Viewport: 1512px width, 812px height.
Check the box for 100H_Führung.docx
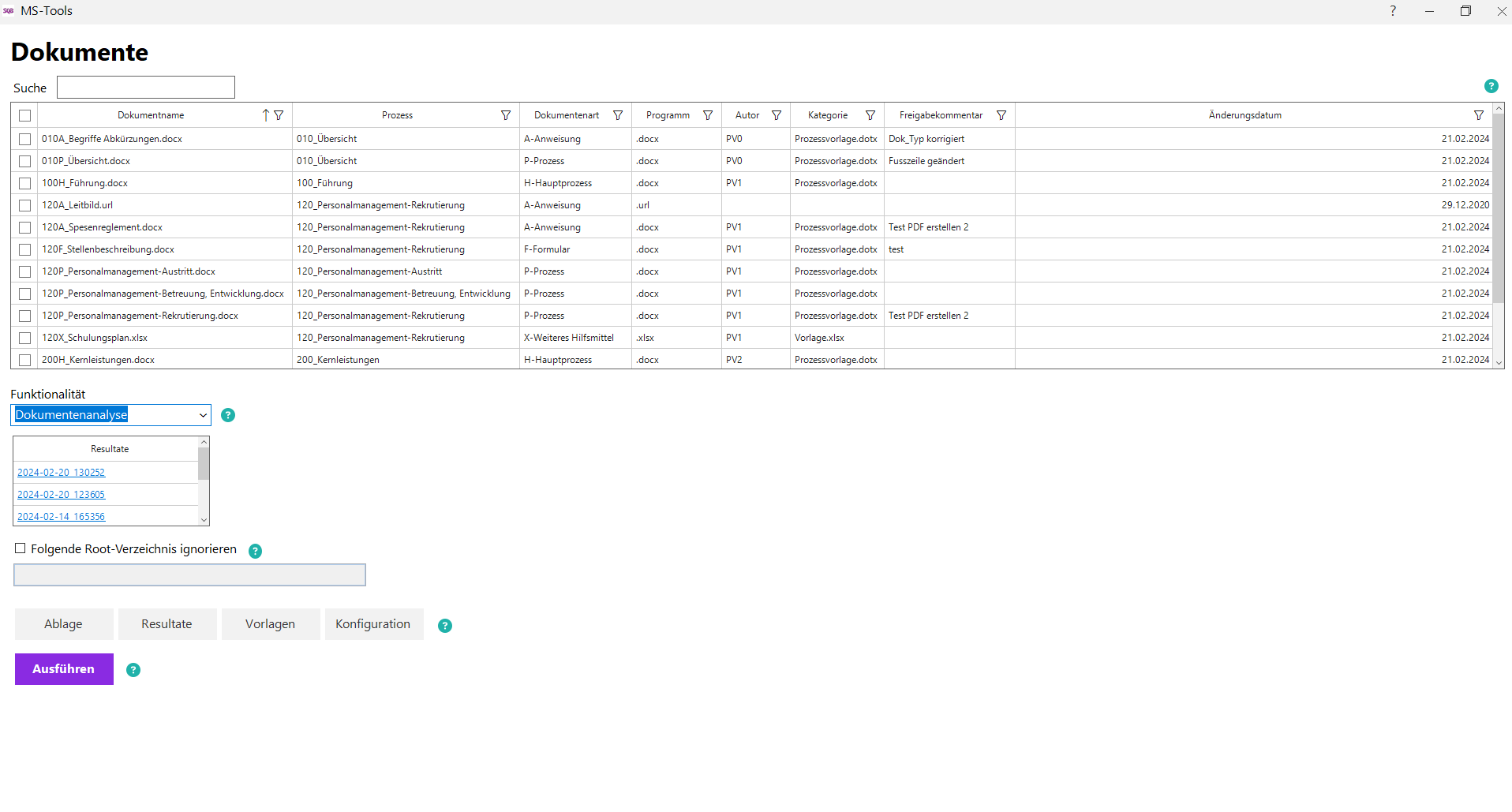coord(24,183)
